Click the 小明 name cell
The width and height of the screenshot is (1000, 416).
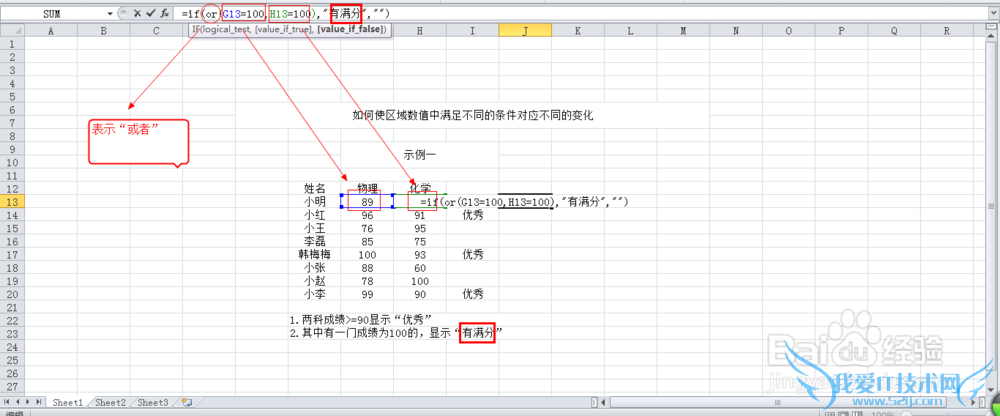[x=314, y=202]
